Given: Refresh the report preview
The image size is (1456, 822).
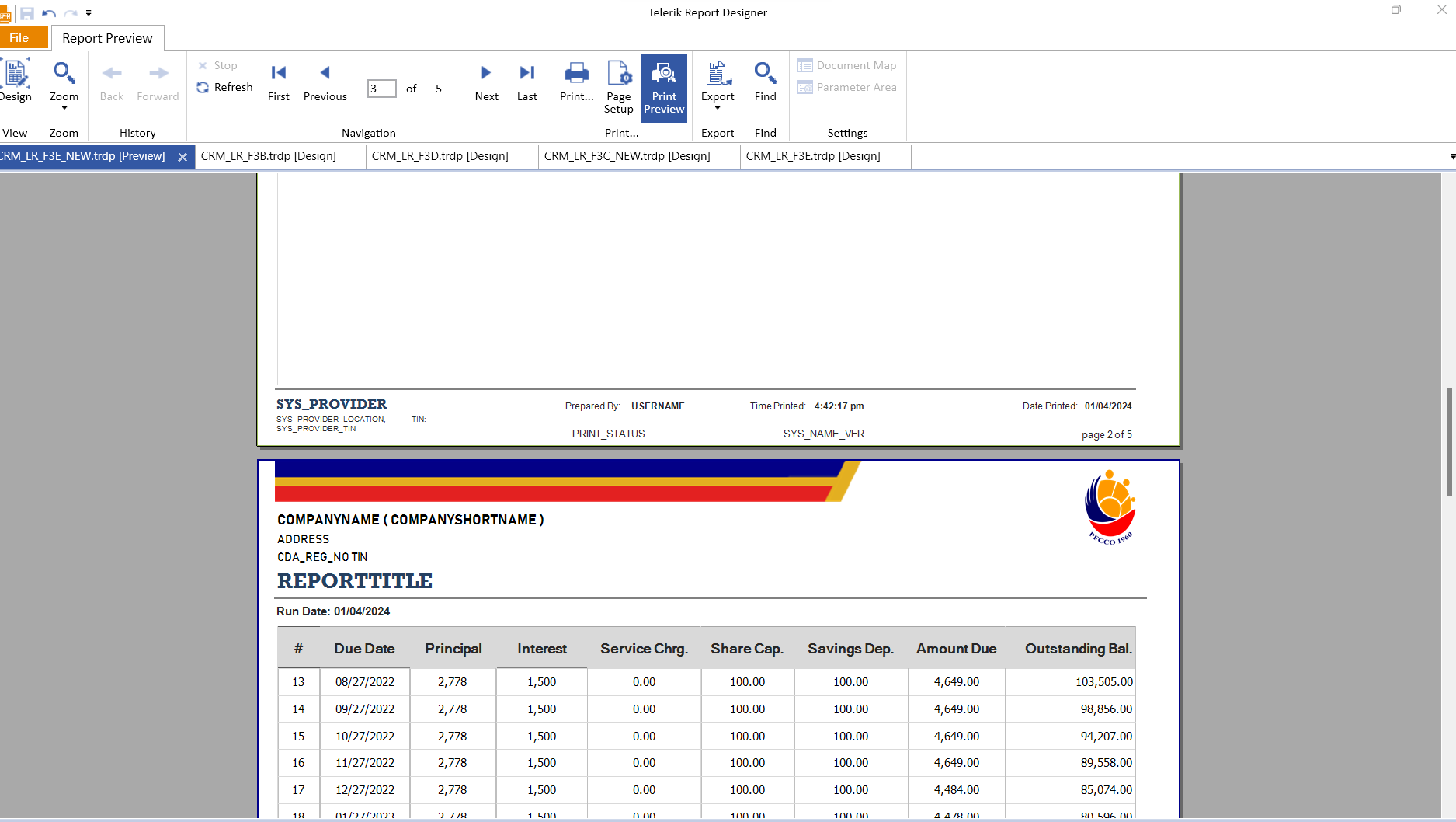Looking at the screenshot, I should coord(224,87).
